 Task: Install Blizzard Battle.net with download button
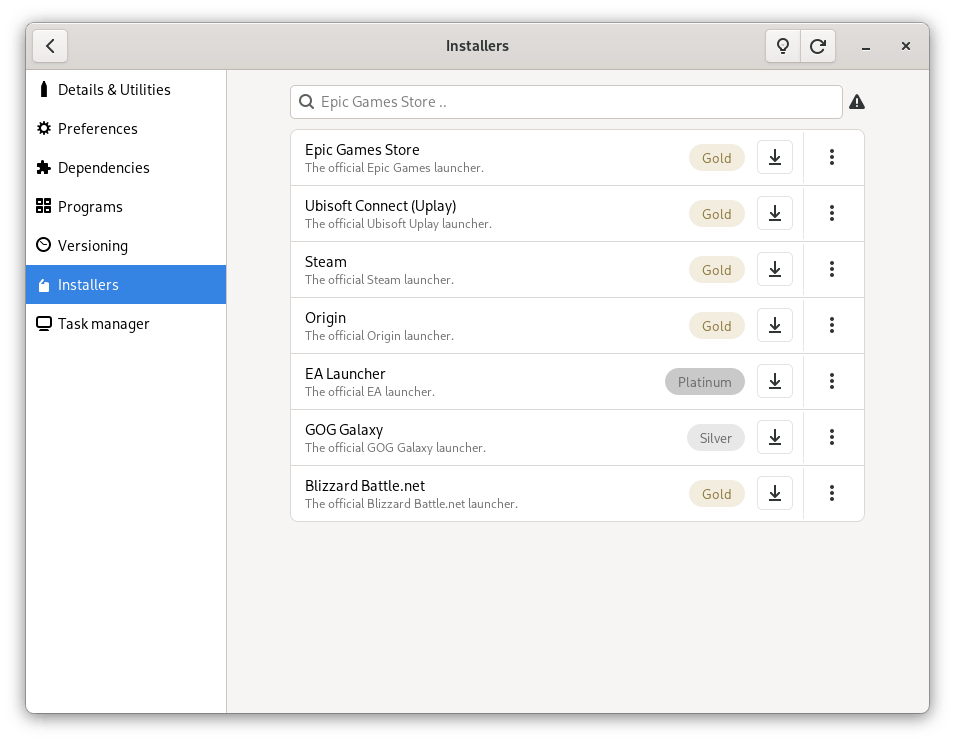(775, 493)
